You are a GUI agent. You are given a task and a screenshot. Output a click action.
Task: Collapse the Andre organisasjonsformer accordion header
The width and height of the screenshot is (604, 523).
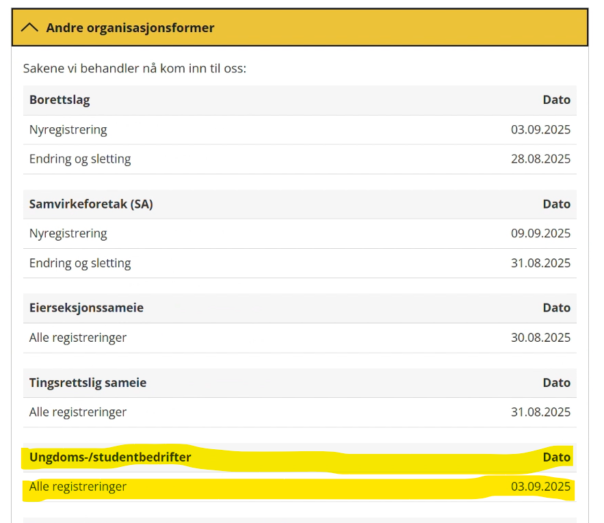(300, 27)
